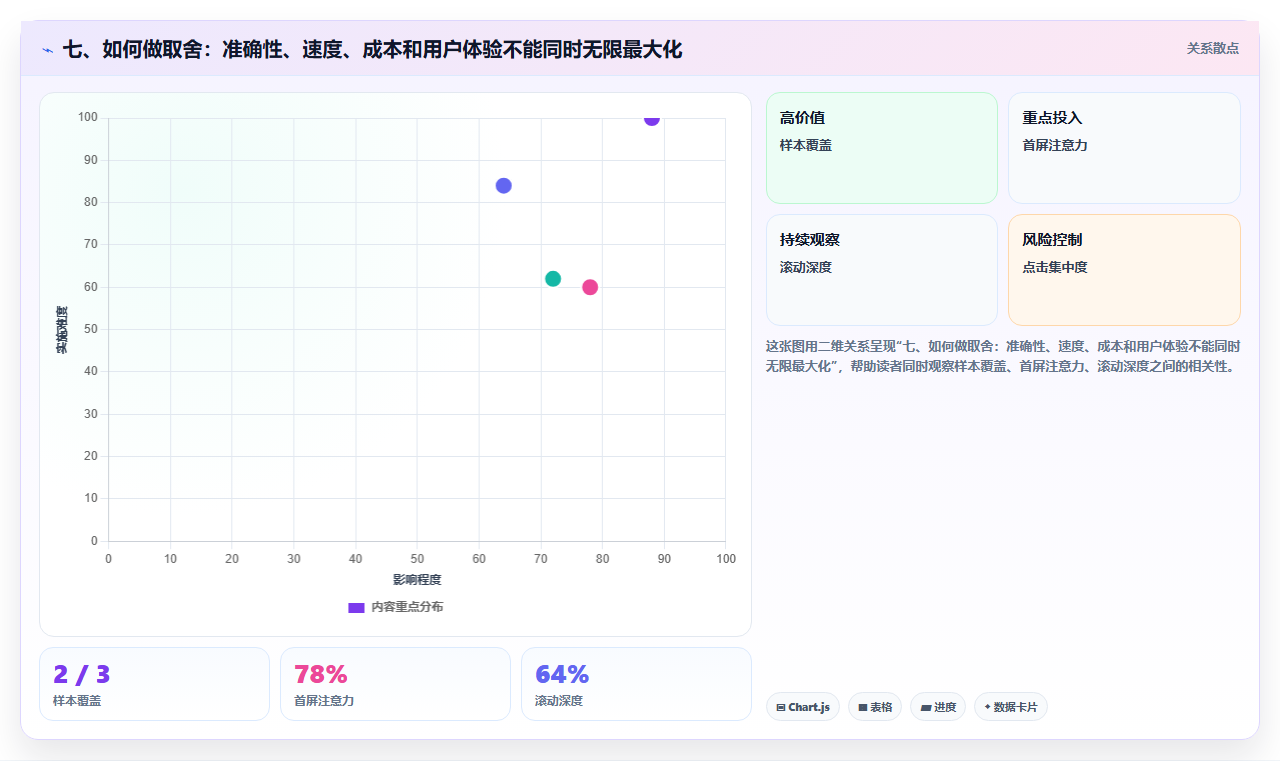Click the section title 七、如何做取舍
The height and width of the screenshot is (761, 1280).
[x=372, y=49]
